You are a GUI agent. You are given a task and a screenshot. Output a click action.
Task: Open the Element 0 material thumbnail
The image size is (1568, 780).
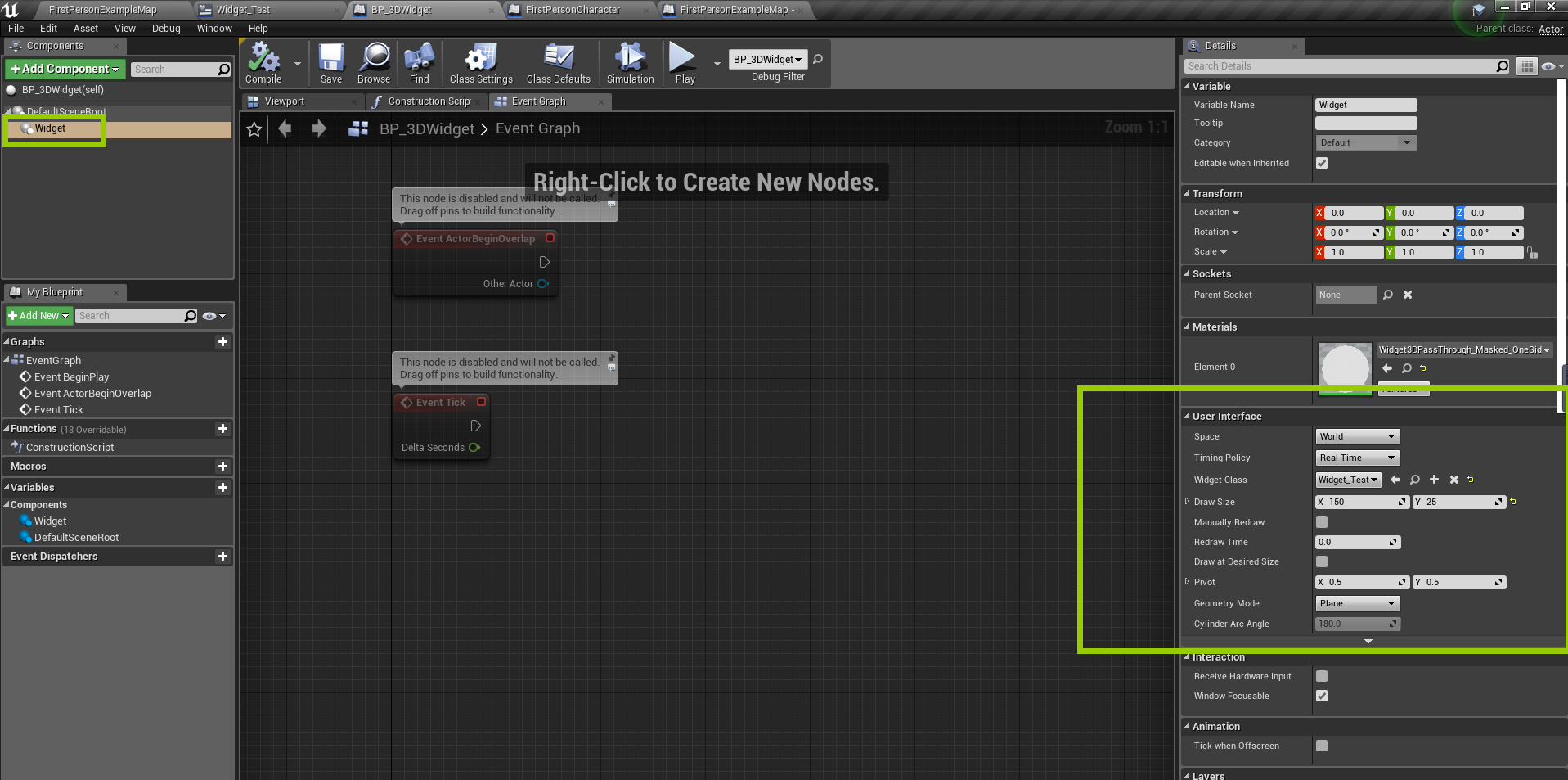(1345, 367)
